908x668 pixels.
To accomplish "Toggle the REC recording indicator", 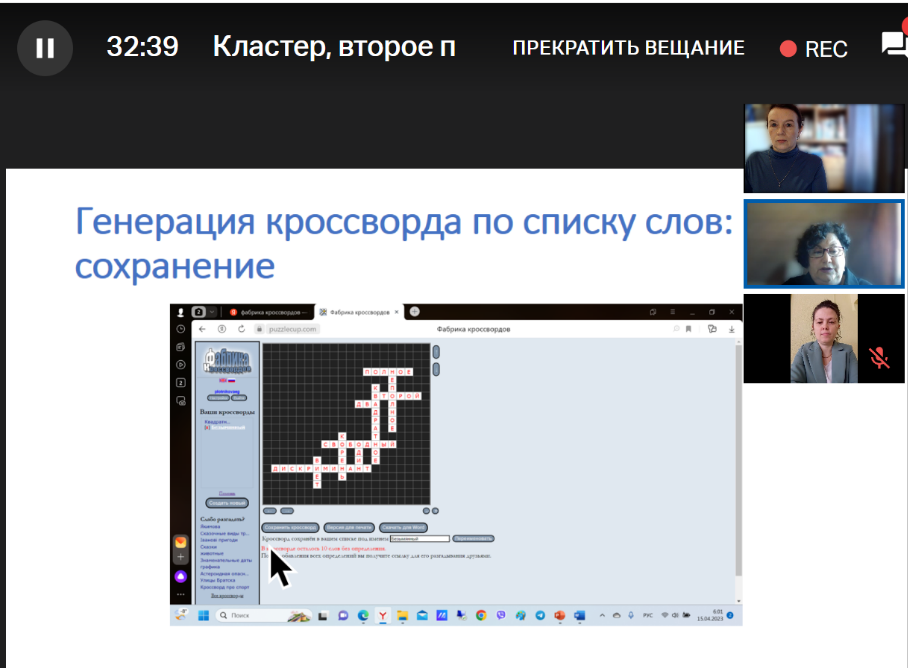I will click(814, 49).
